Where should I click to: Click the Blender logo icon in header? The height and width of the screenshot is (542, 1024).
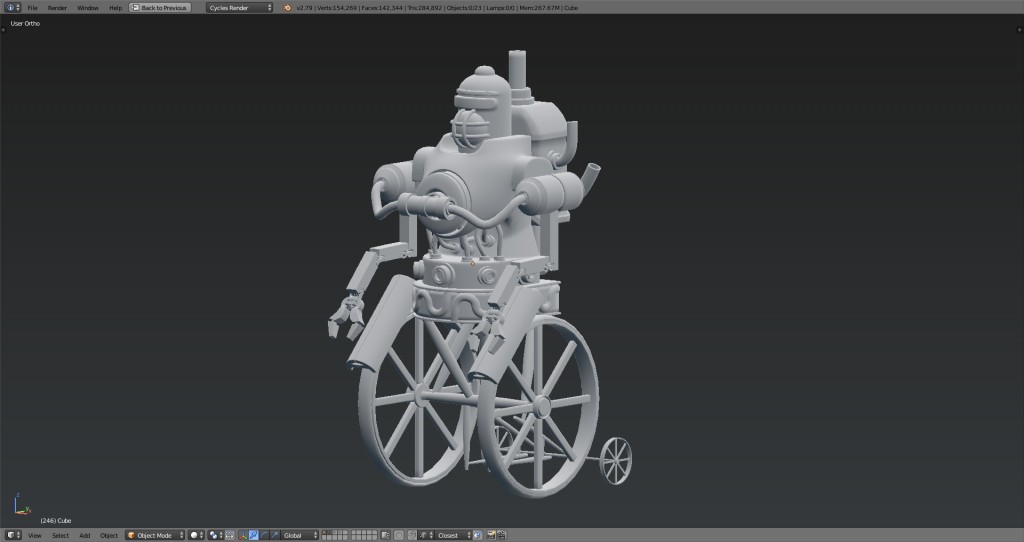287,7
